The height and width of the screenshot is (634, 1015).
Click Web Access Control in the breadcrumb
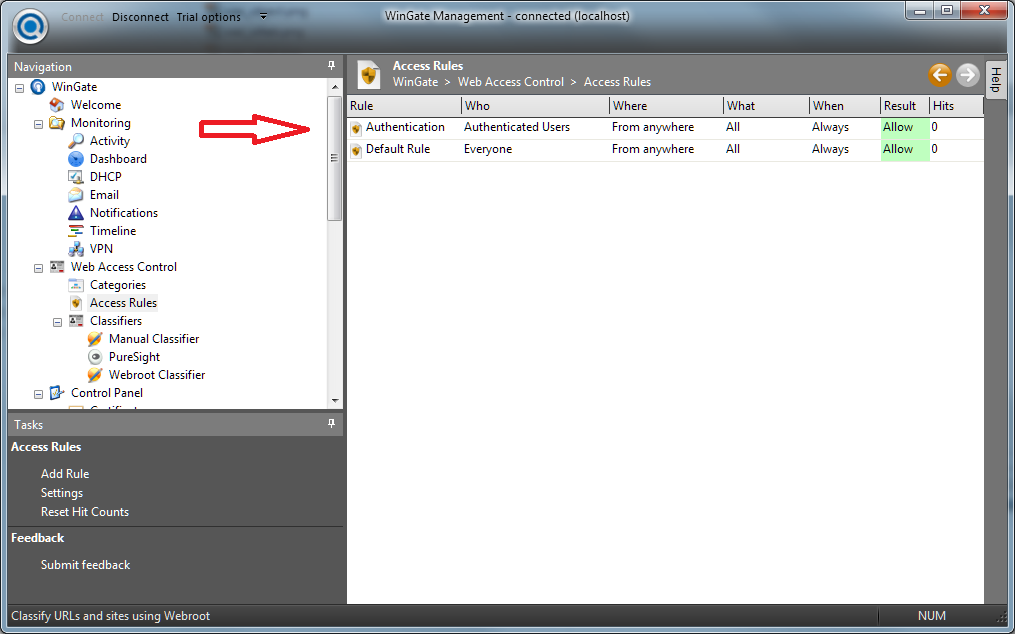coord(511,82)
